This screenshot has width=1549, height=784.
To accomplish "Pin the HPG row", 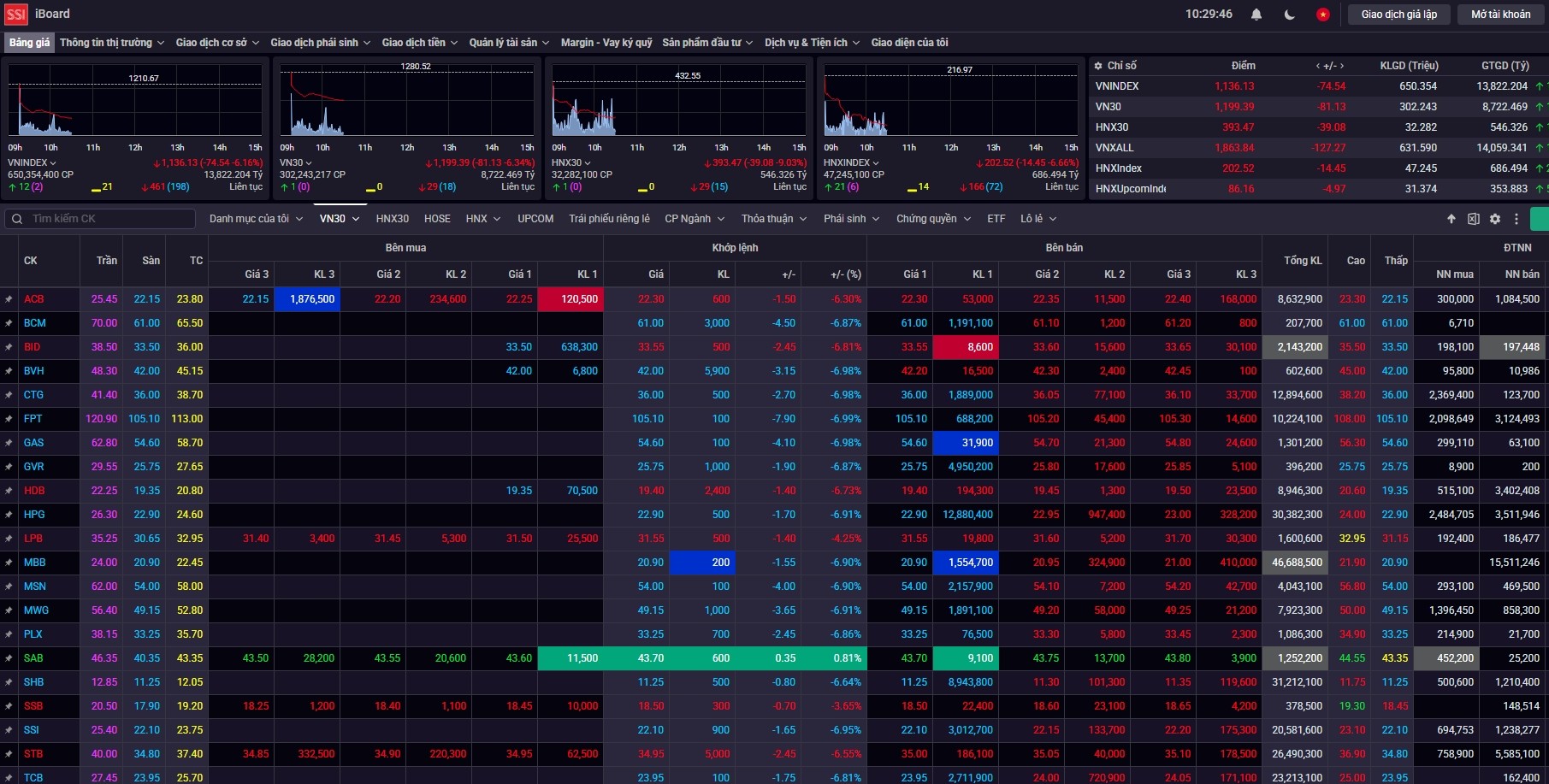I will pyautogui.click(x=9, y=515).
